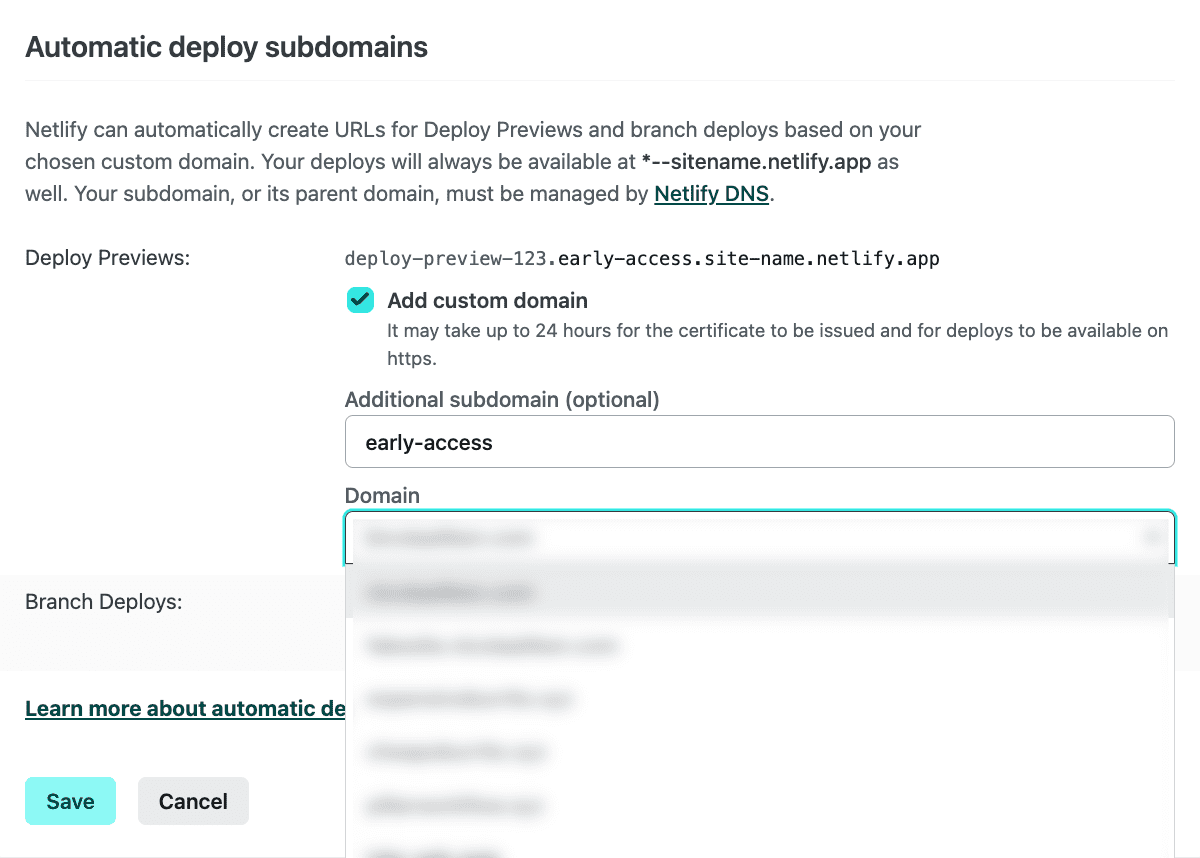Image resolution: width=1200 pixels, height=858 pixels.
Task: Pick the third domain in the dropdown list
Action: (x=759, y=698)
